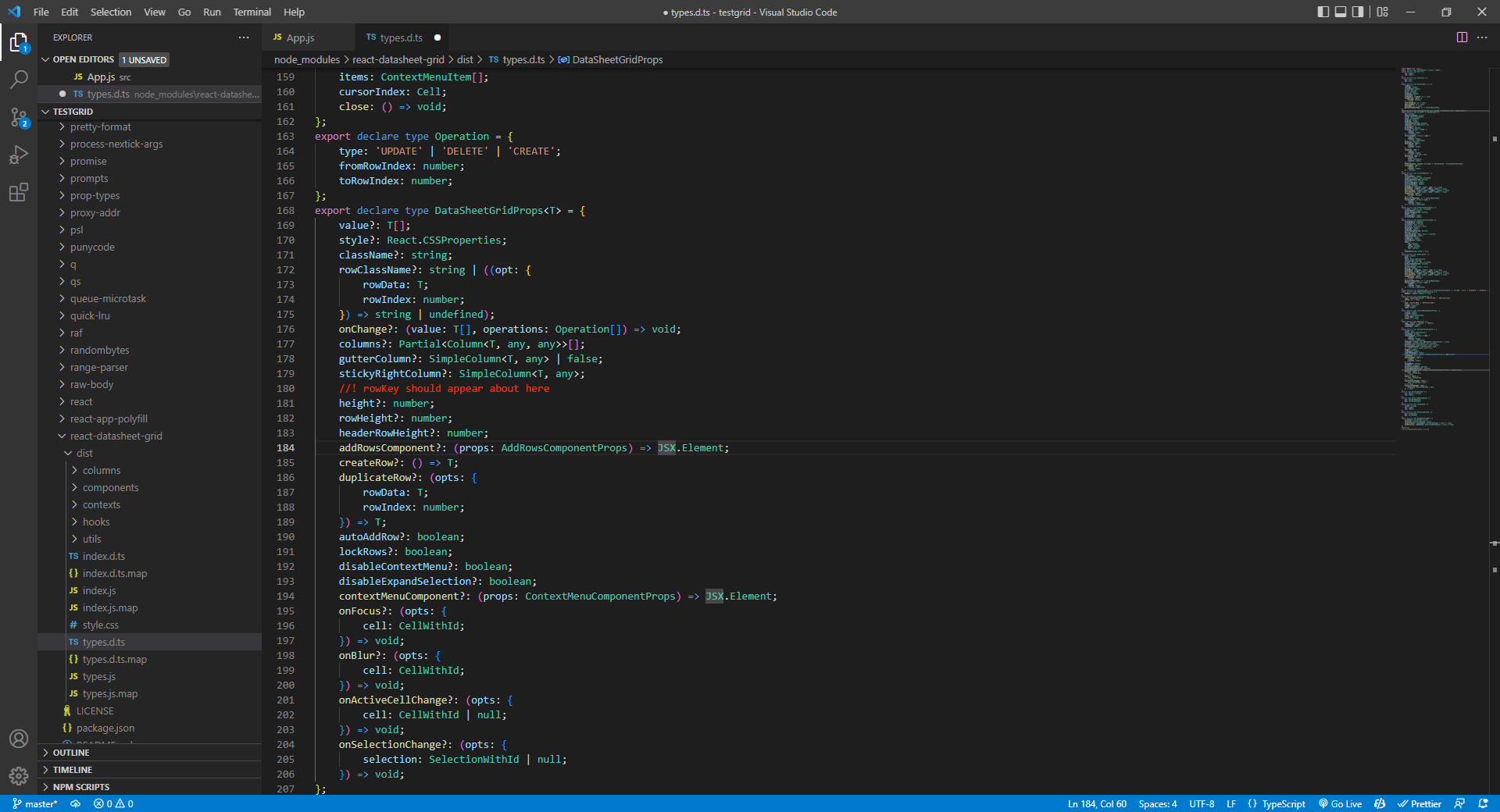Open the notifications bell in status bar
Image resolution: width=1500 pixels, height=812 pixels.
point(1483,803)
